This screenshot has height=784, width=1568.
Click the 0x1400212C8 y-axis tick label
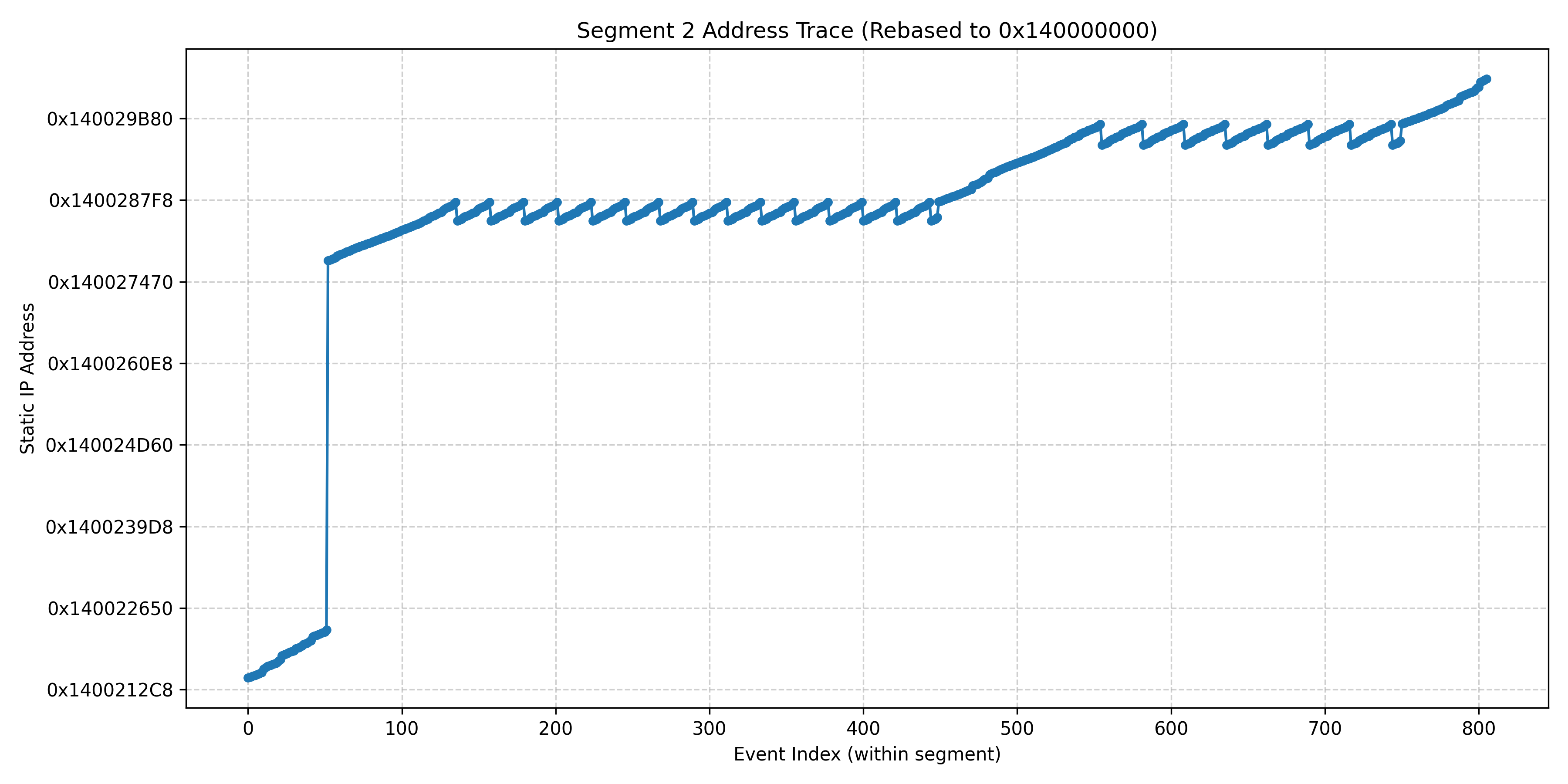[110, 690]
